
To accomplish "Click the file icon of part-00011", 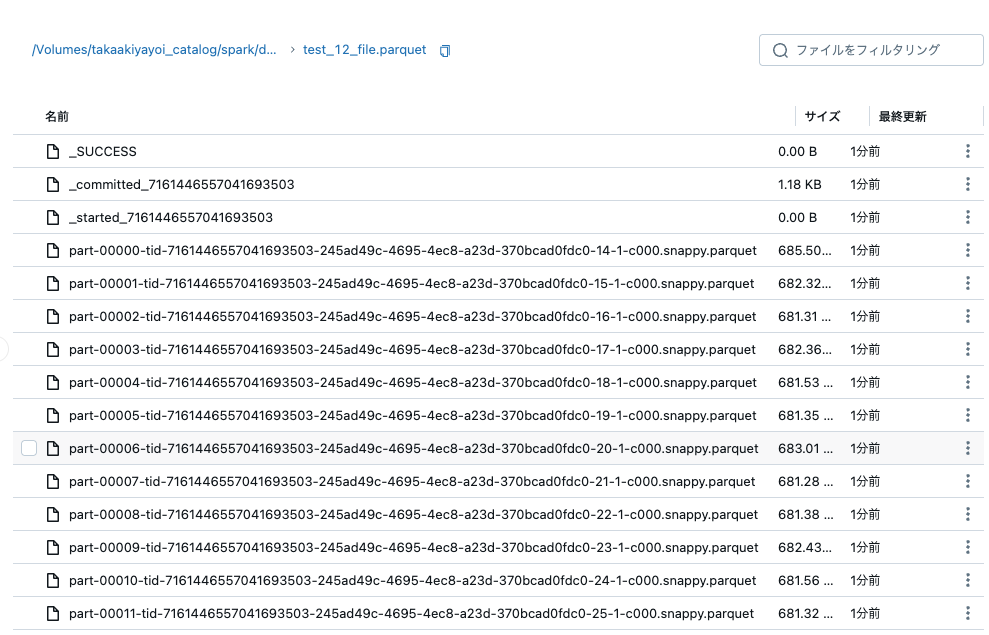I will click(53, 613).
